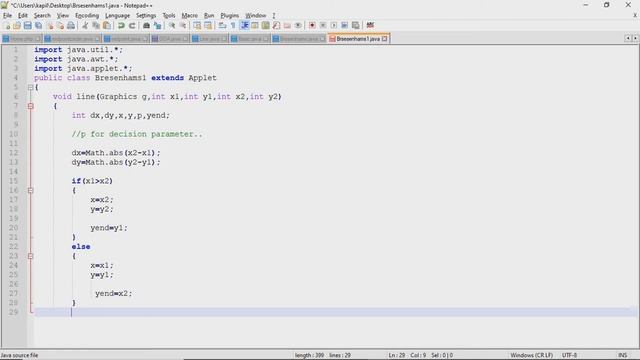Click line number 20 in the margin
This screenshot has width=640, height=360.
coord(13,228)
